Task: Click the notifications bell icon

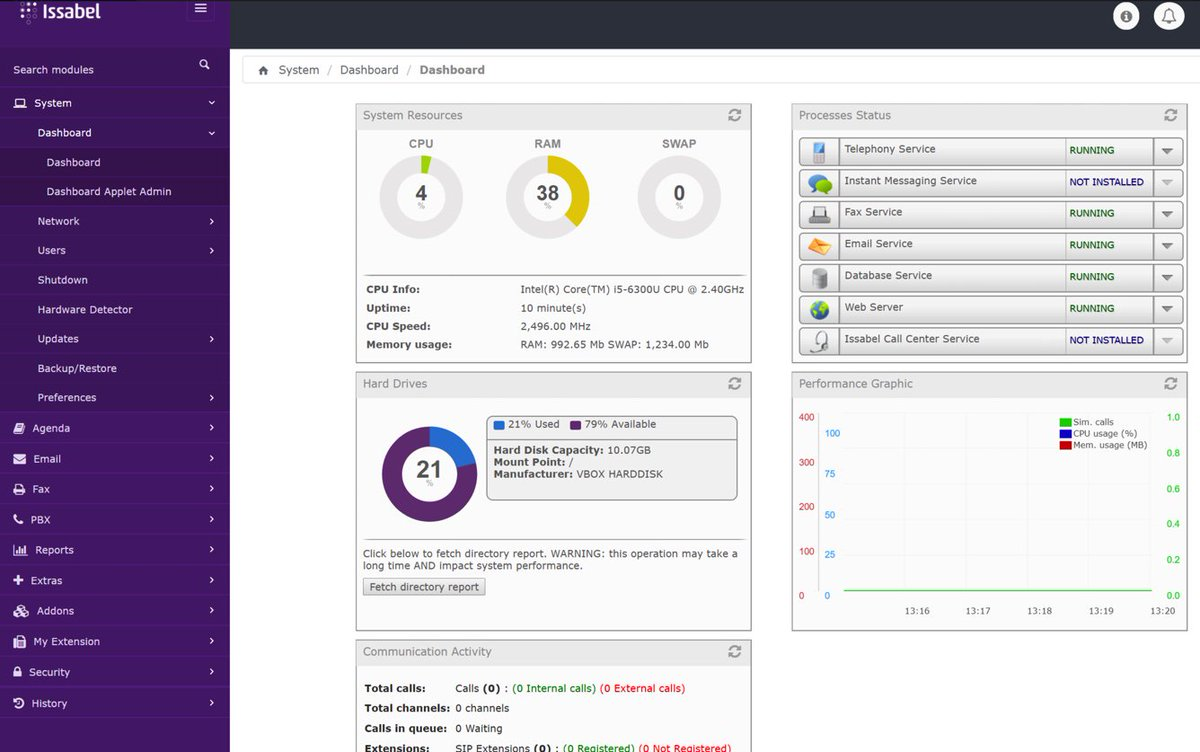Action: [1169, 16]
